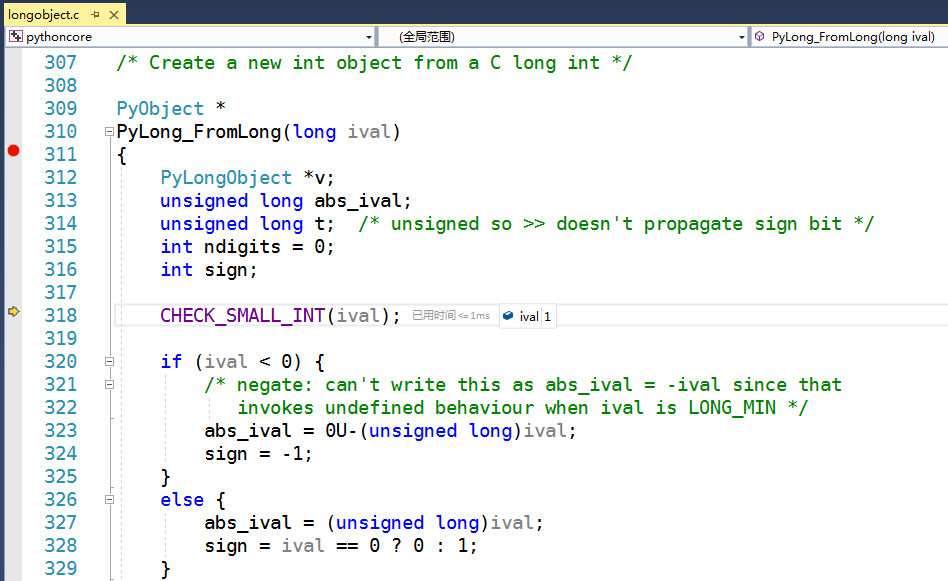
Task: Click the elapsed time hint '已用时间 <= 1ms'
Action: (x=450, y=316)
